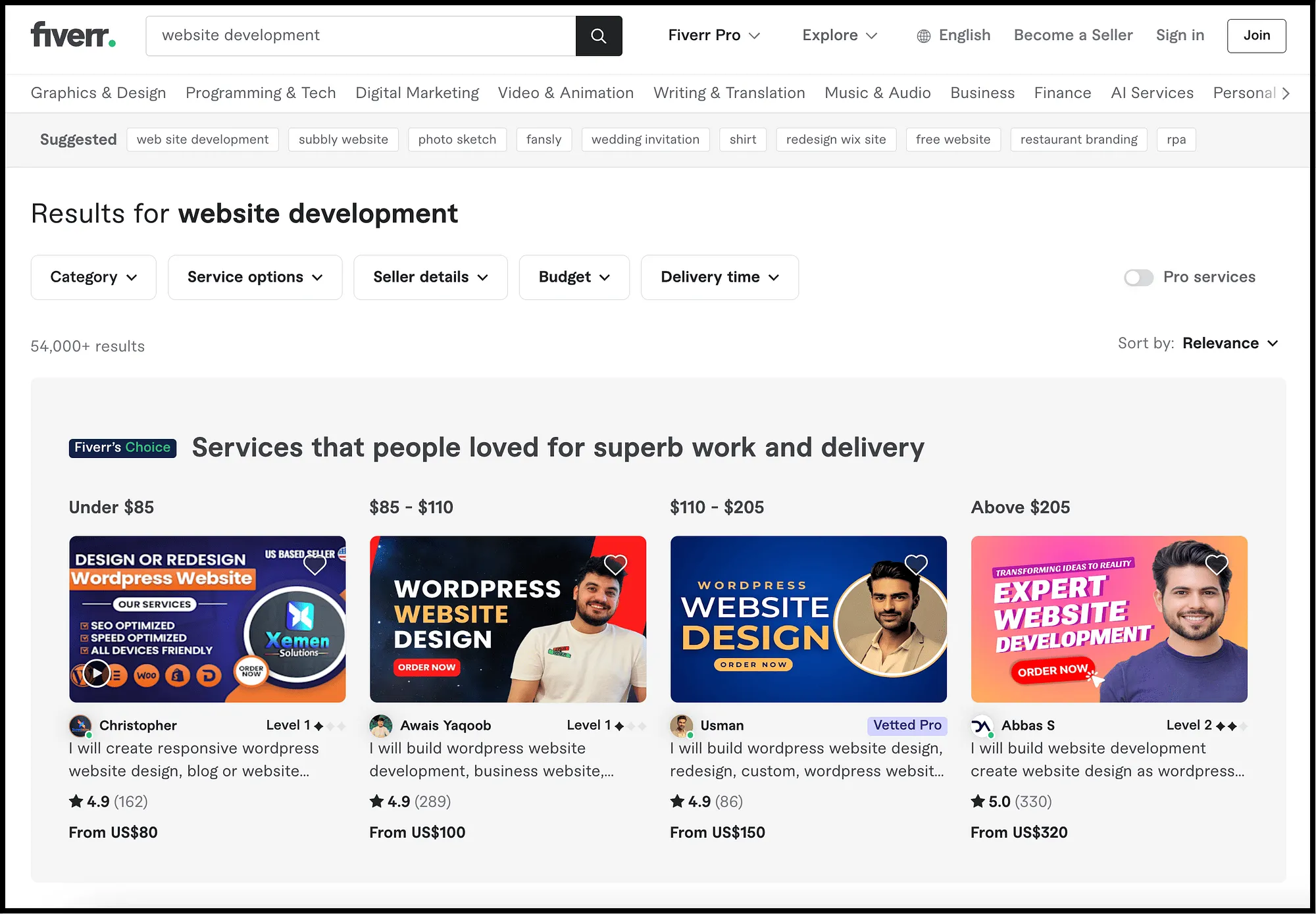Click the search magnifier button
This screenshot has height=914, width=1316.
tap(598, 36)
